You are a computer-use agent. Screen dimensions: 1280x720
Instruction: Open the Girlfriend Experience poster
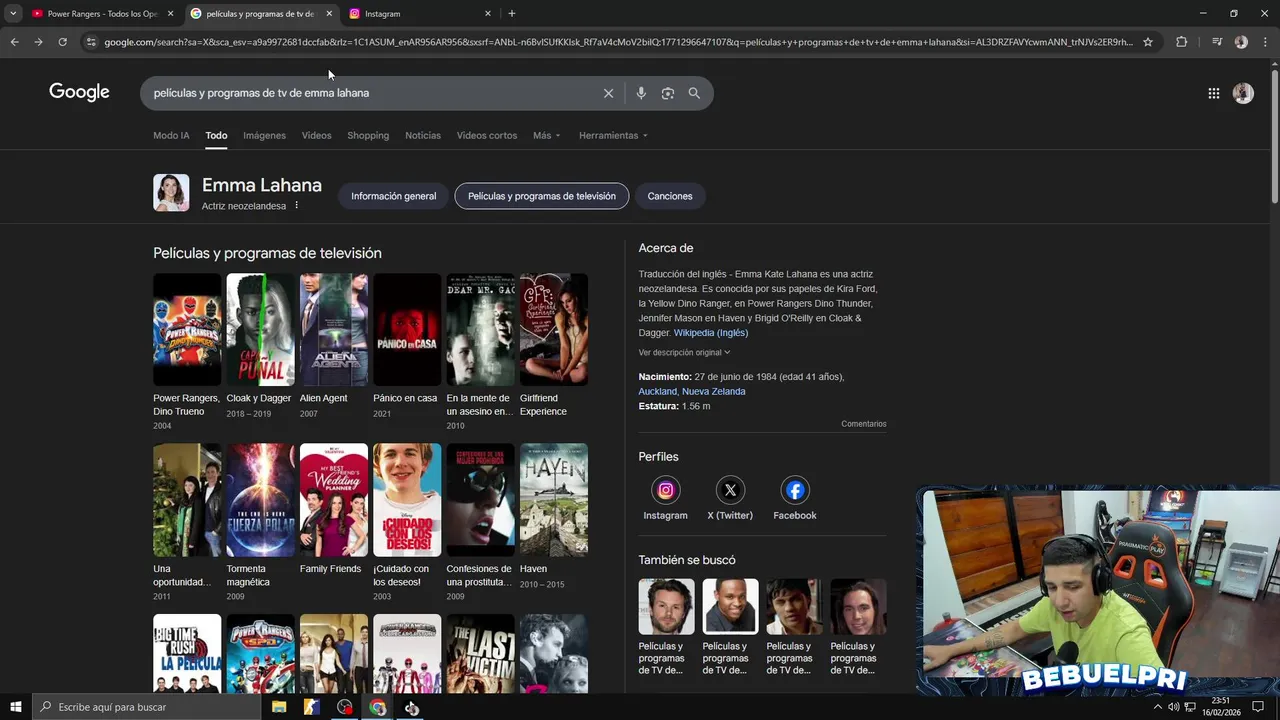554,329
